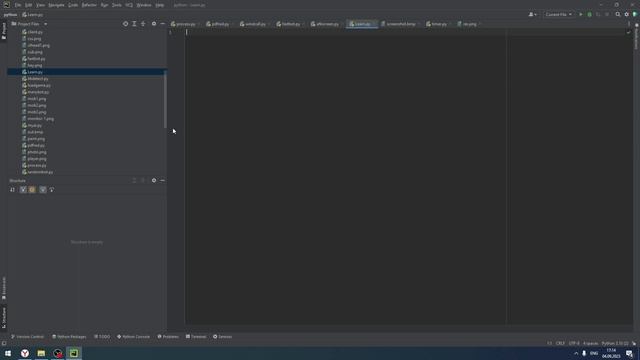Toggle the Project side tab
Viewport: 640px width, 360px height.
pos(4,31)
